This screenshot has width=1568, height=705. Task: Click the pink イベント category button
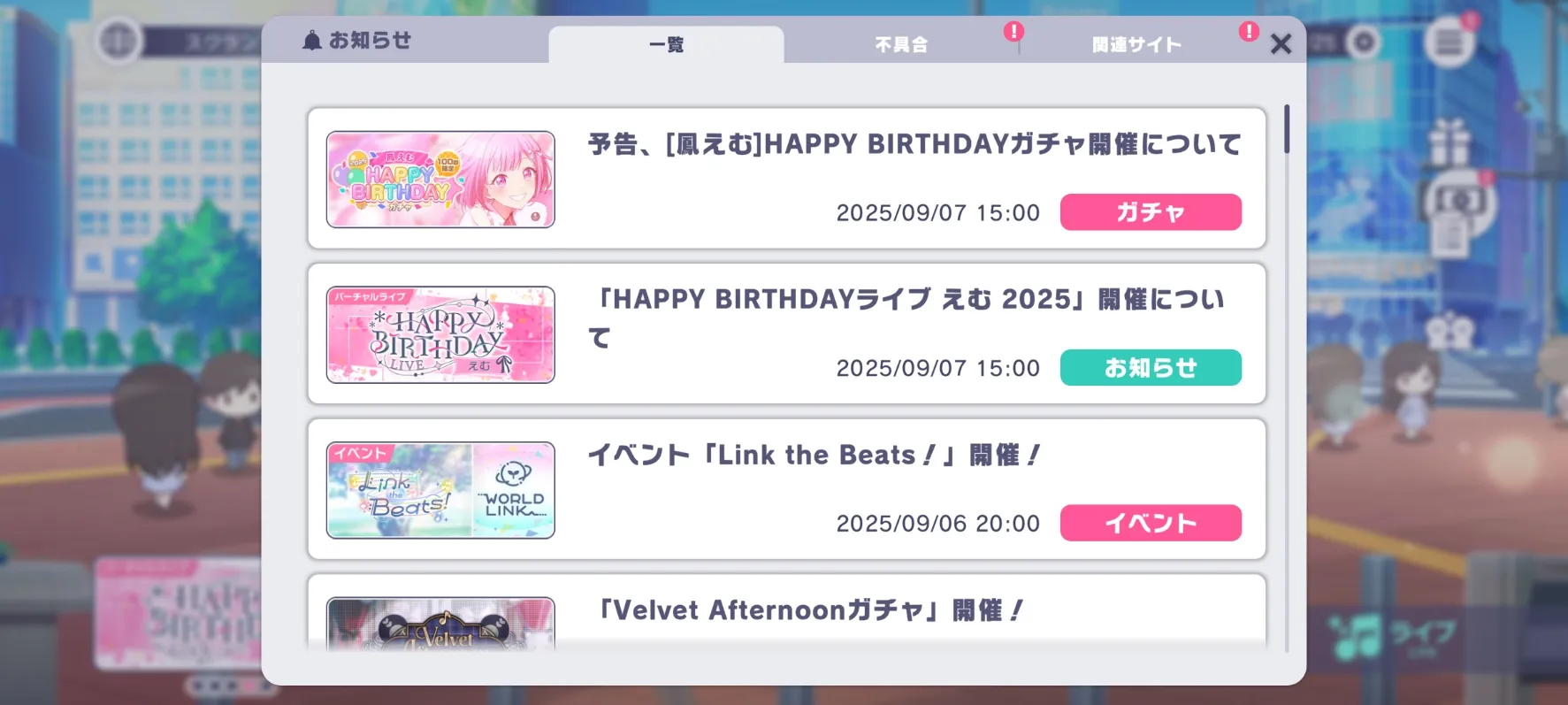(1151, 523)
